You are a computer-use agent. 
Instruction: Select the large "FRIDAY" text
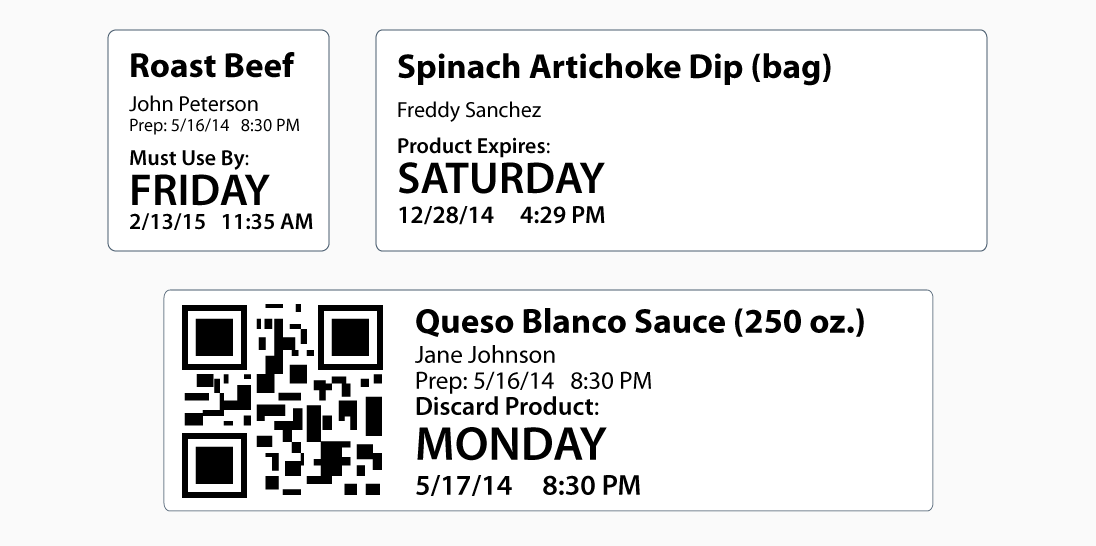click(200, 190)
